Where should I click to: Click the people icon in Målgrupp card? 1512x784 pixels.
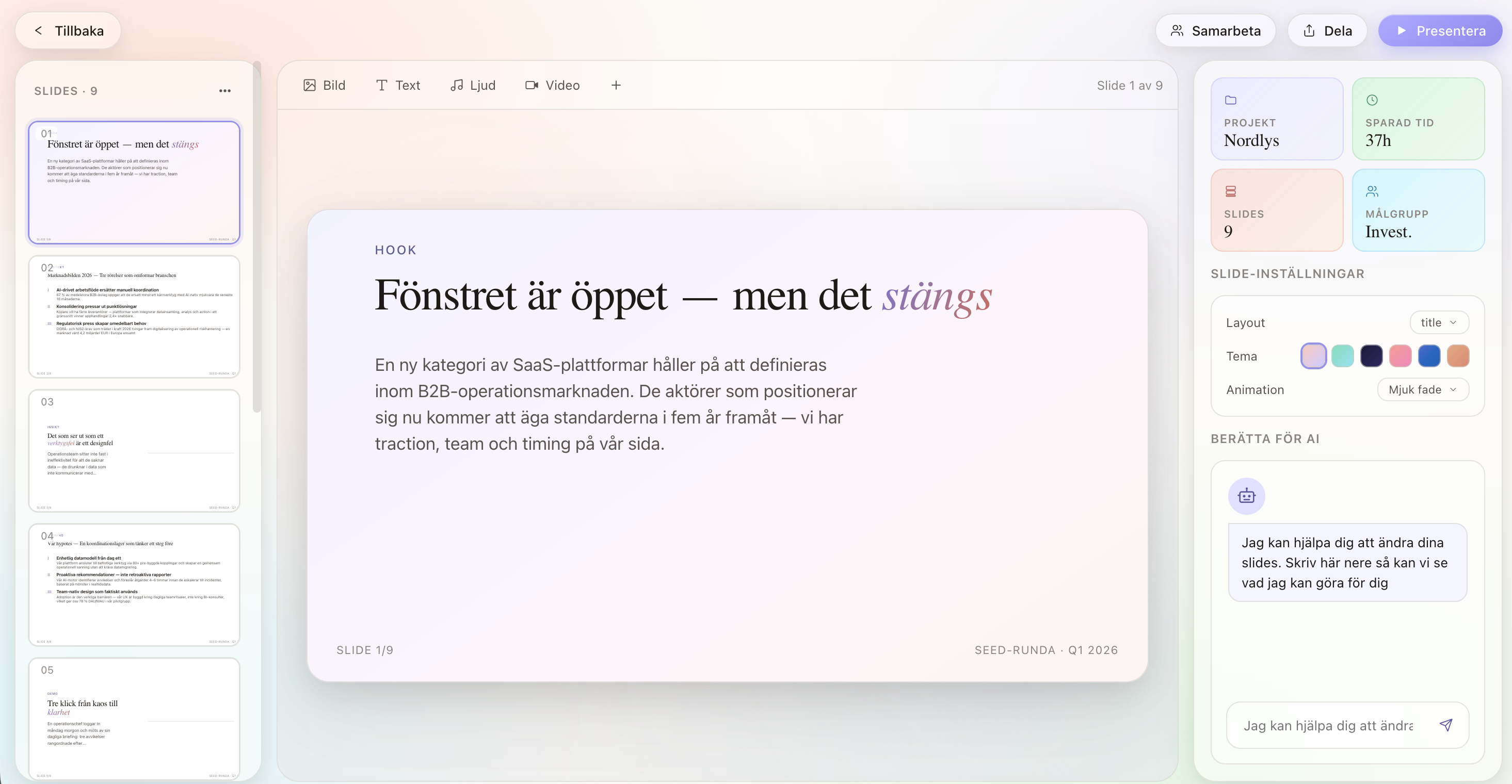[1372, 191]
